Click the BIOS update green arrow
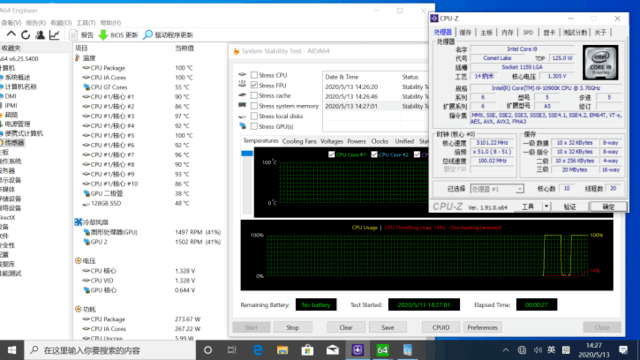 [103, 35]
